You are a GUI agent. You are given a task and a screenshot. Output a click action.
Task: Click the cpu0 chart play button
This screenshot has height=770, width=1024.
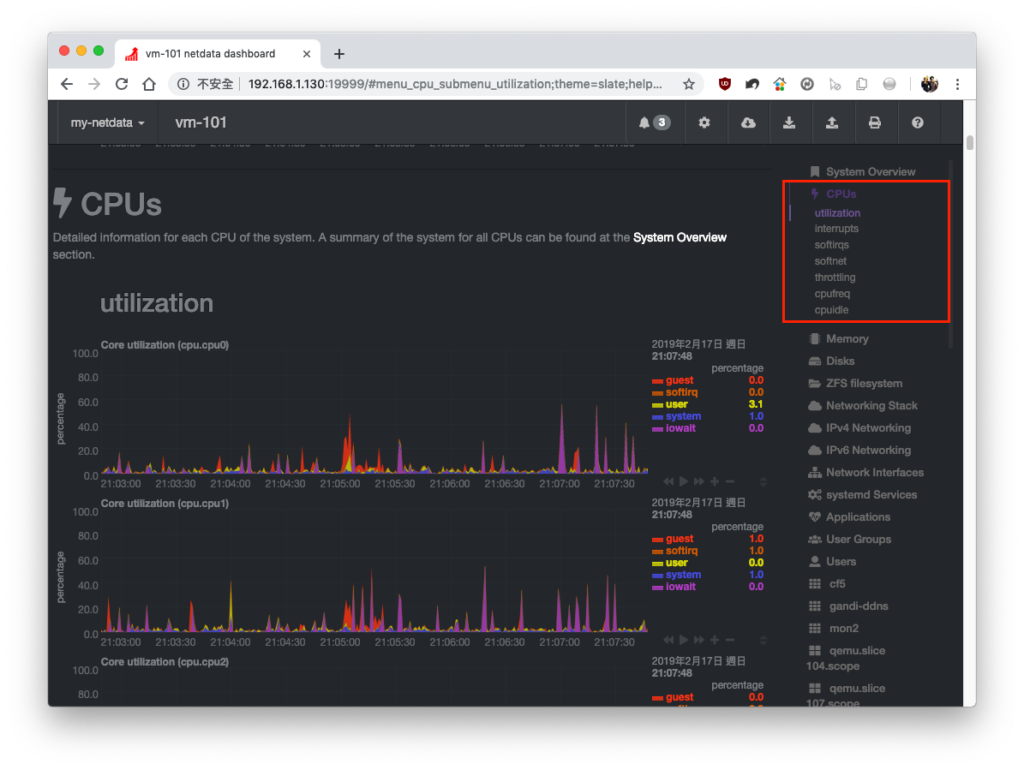pyautogui.click(x=684, y=481)
